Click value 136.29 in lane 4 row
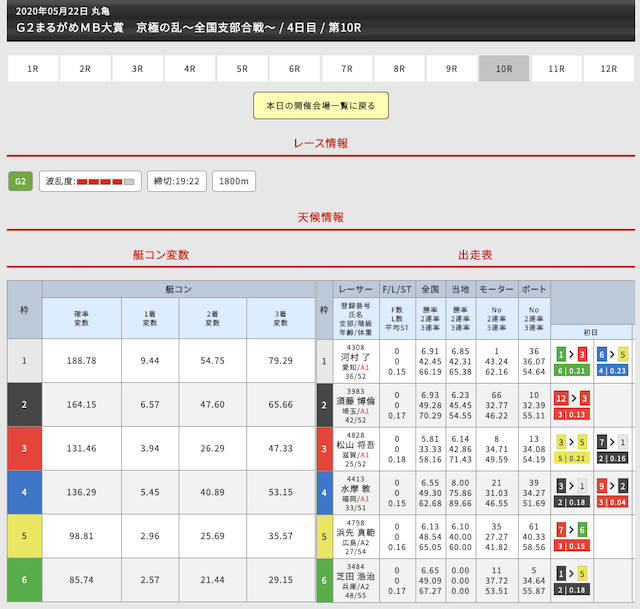This screenshot has width=640, height=609. tap(82, 492)
